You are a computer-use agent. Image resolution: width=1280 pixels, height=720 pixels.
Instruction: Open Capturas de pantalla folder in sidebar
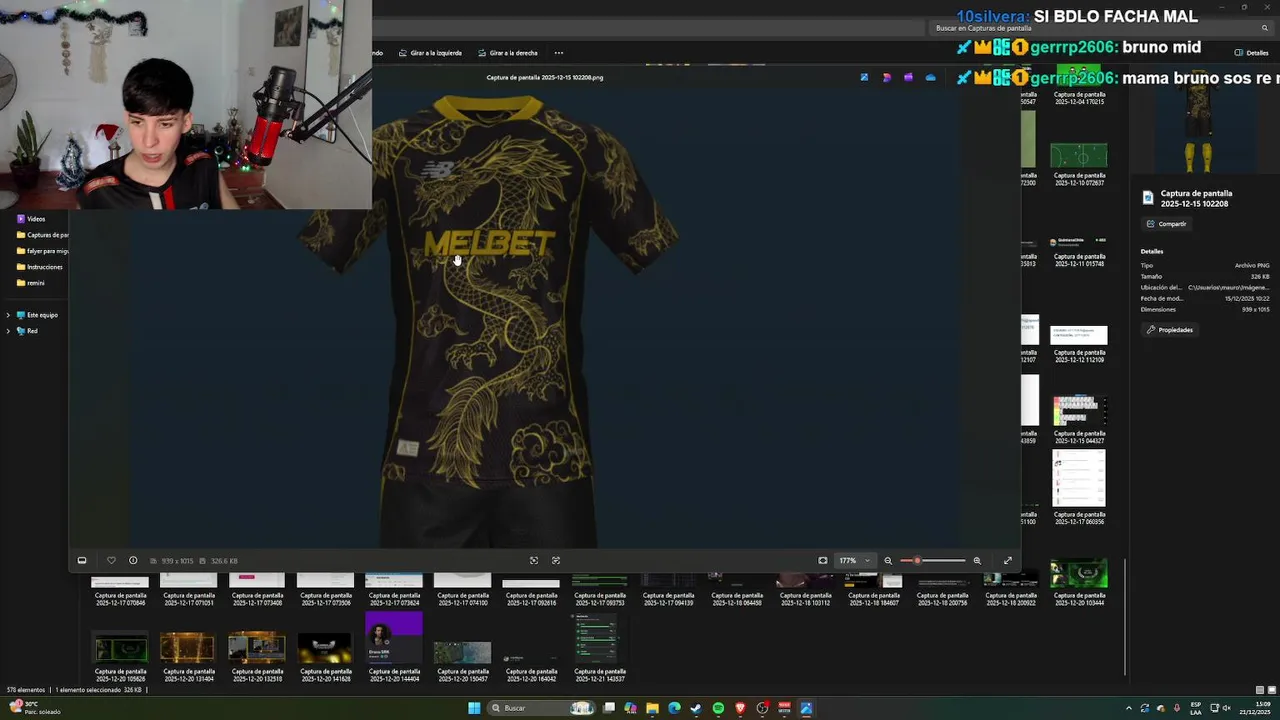pyautogui.click(x=42, y=235)
